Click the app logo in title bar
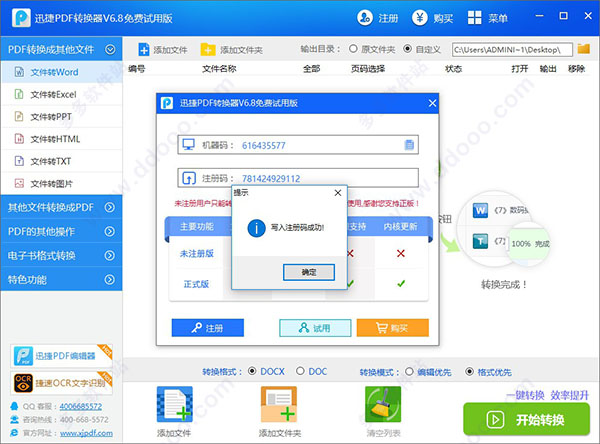 (21, 18)
